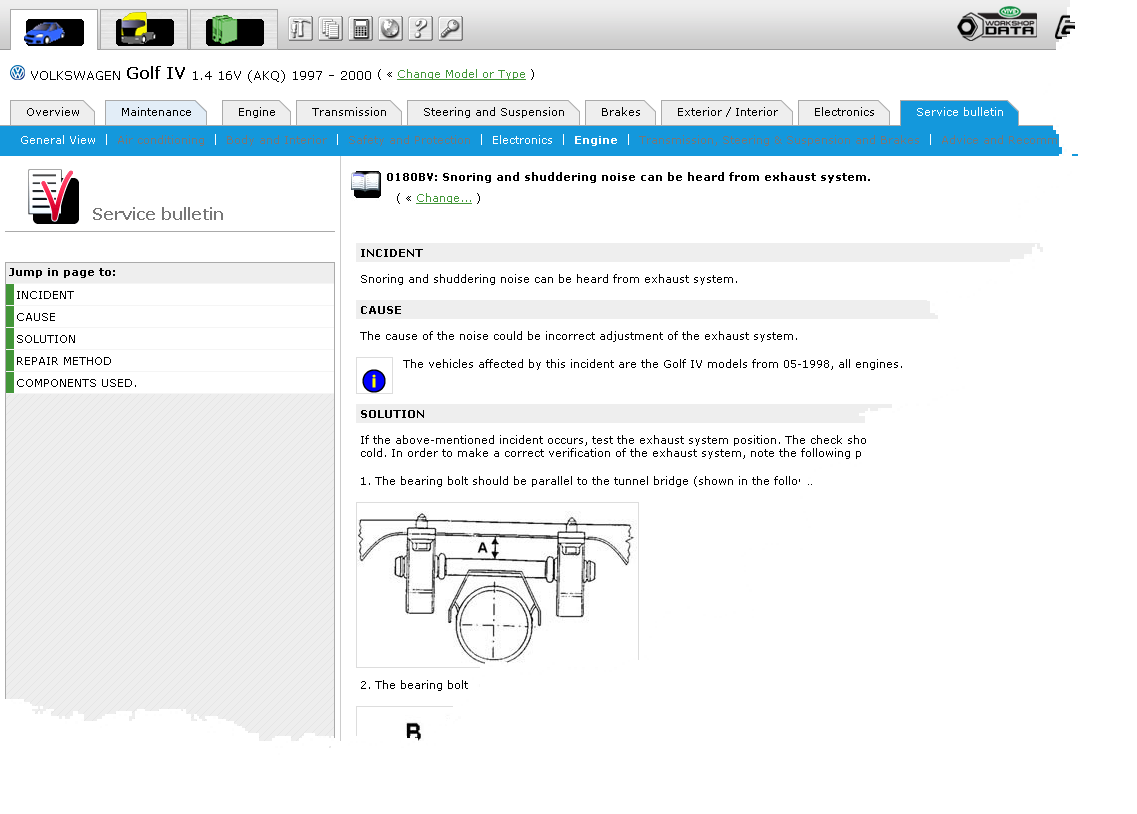1137x814 pixels.
Task: Click the globe language icon
Action: pyautogui.click(x=390, y=29)
